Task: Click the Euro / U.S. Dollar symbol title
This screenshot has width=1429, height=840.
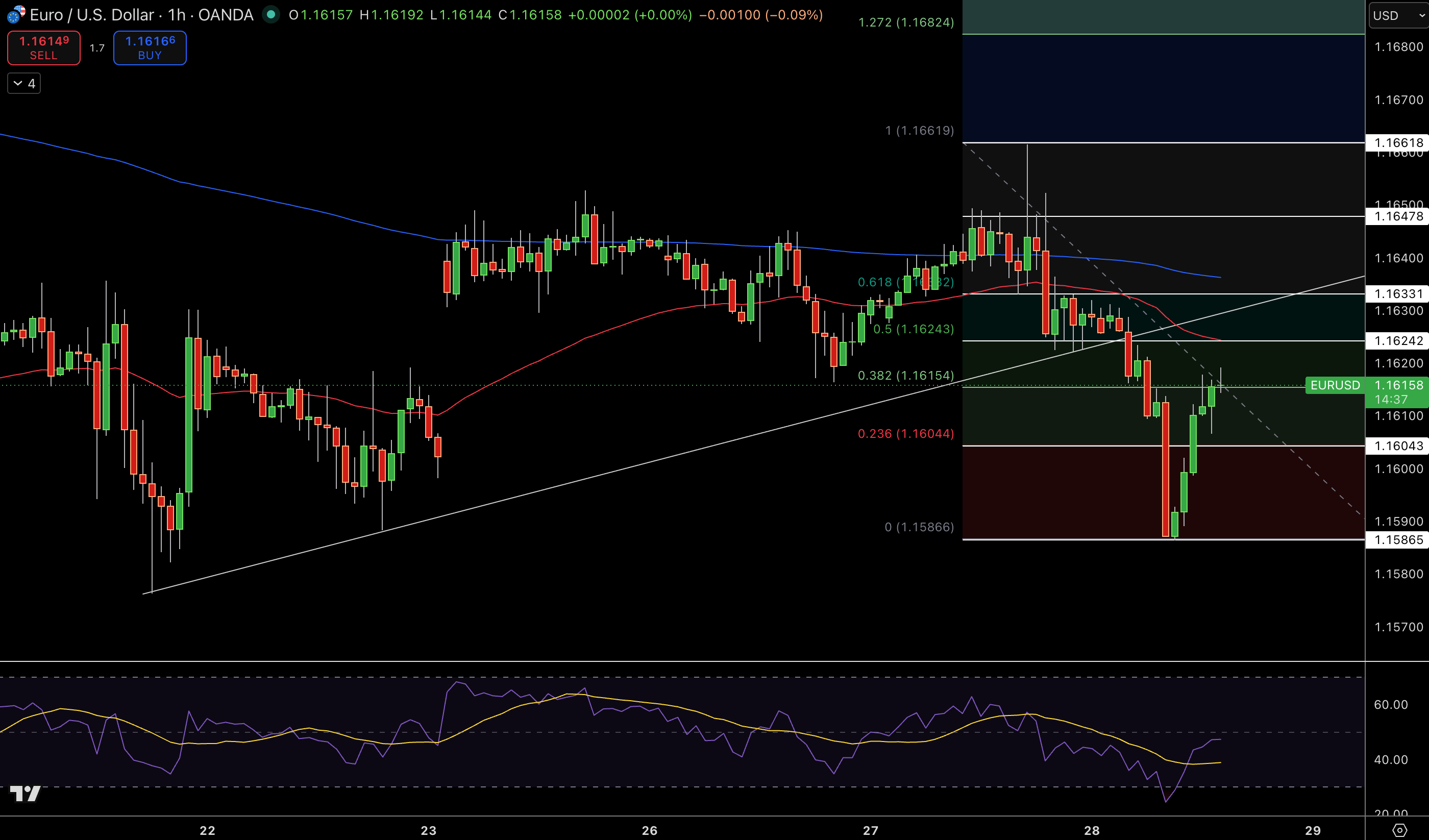Action: pyautogui.click(x=92, y=15)
